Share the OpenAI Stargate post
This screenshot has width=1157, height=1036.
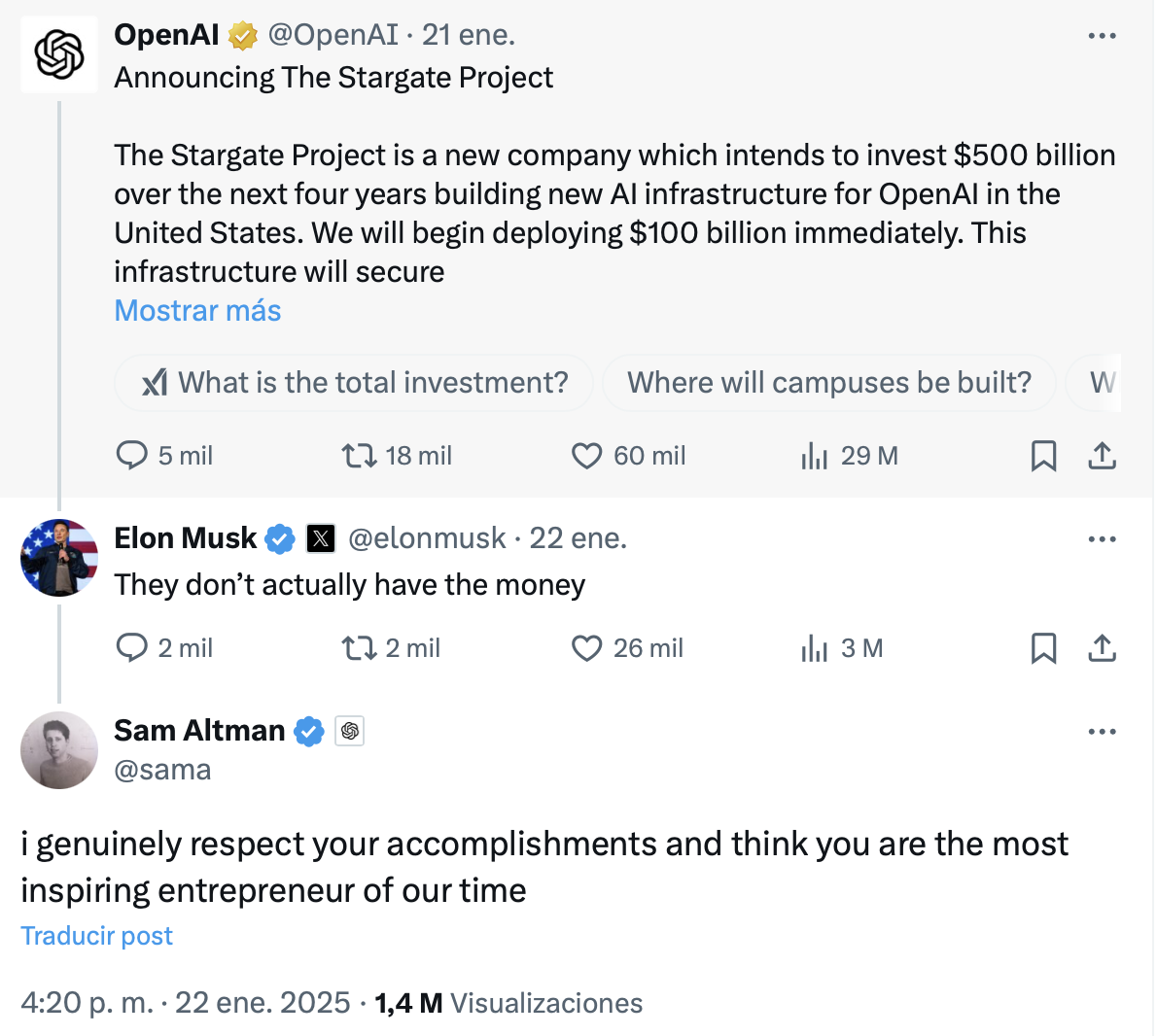point(1102,456)
